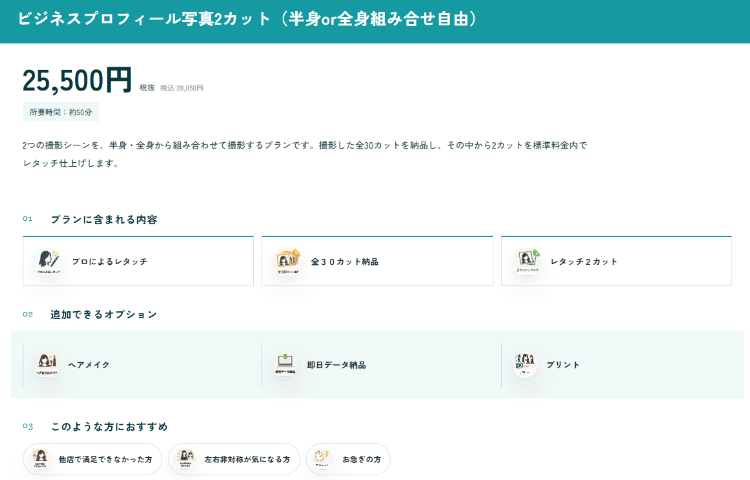Click the 所要時間:約50分 duration badge
This screenshot has height=480, width=750.
[61, 112]
